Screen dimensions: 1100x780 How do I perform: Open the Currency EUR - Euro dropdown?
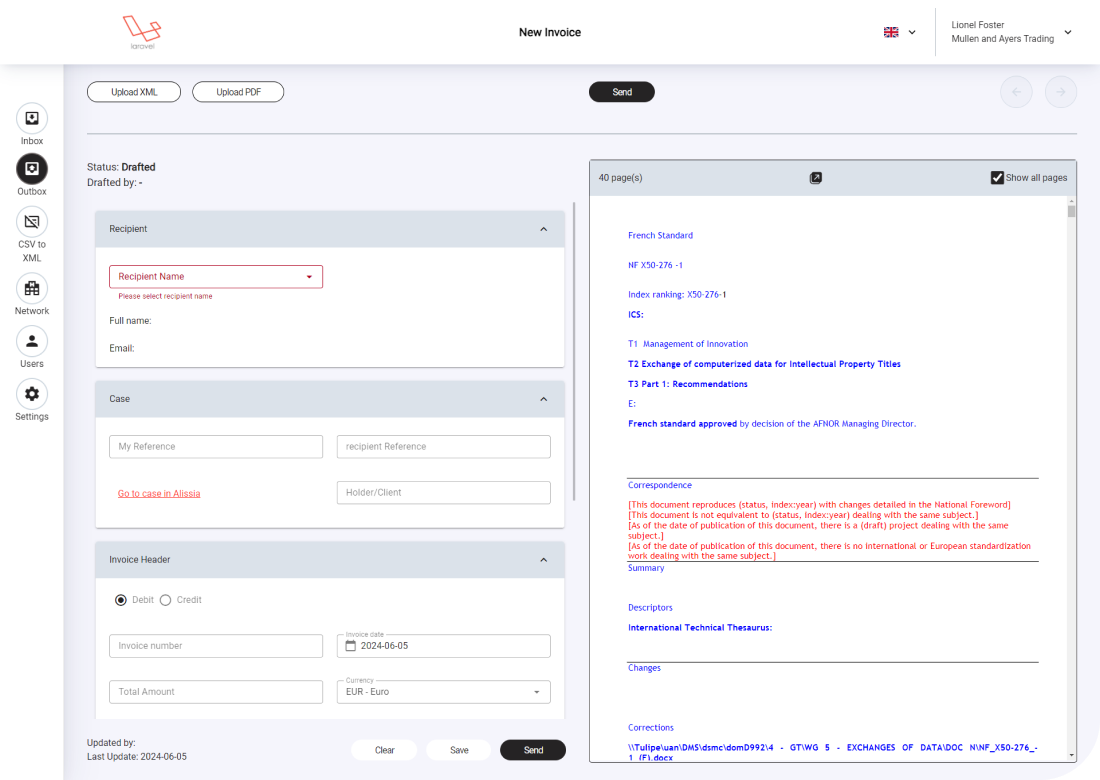coord(443,692)
